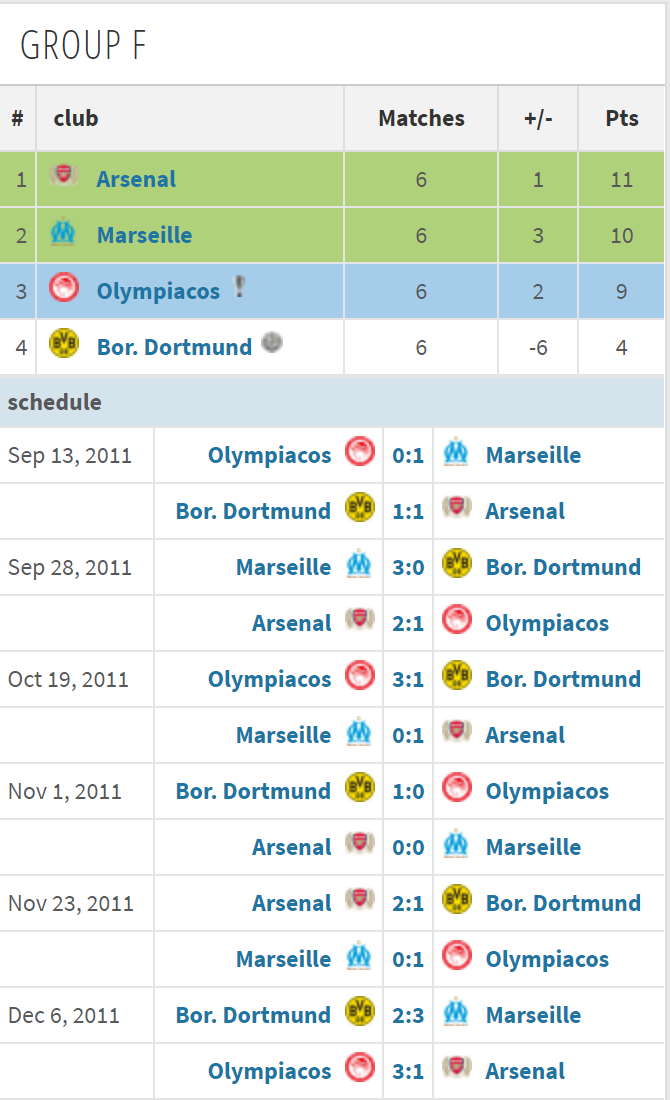Open the 2:3 Dortmund vs Marseille result
Viewport: 670px width, 1100px height.
tap(408, 1015)
